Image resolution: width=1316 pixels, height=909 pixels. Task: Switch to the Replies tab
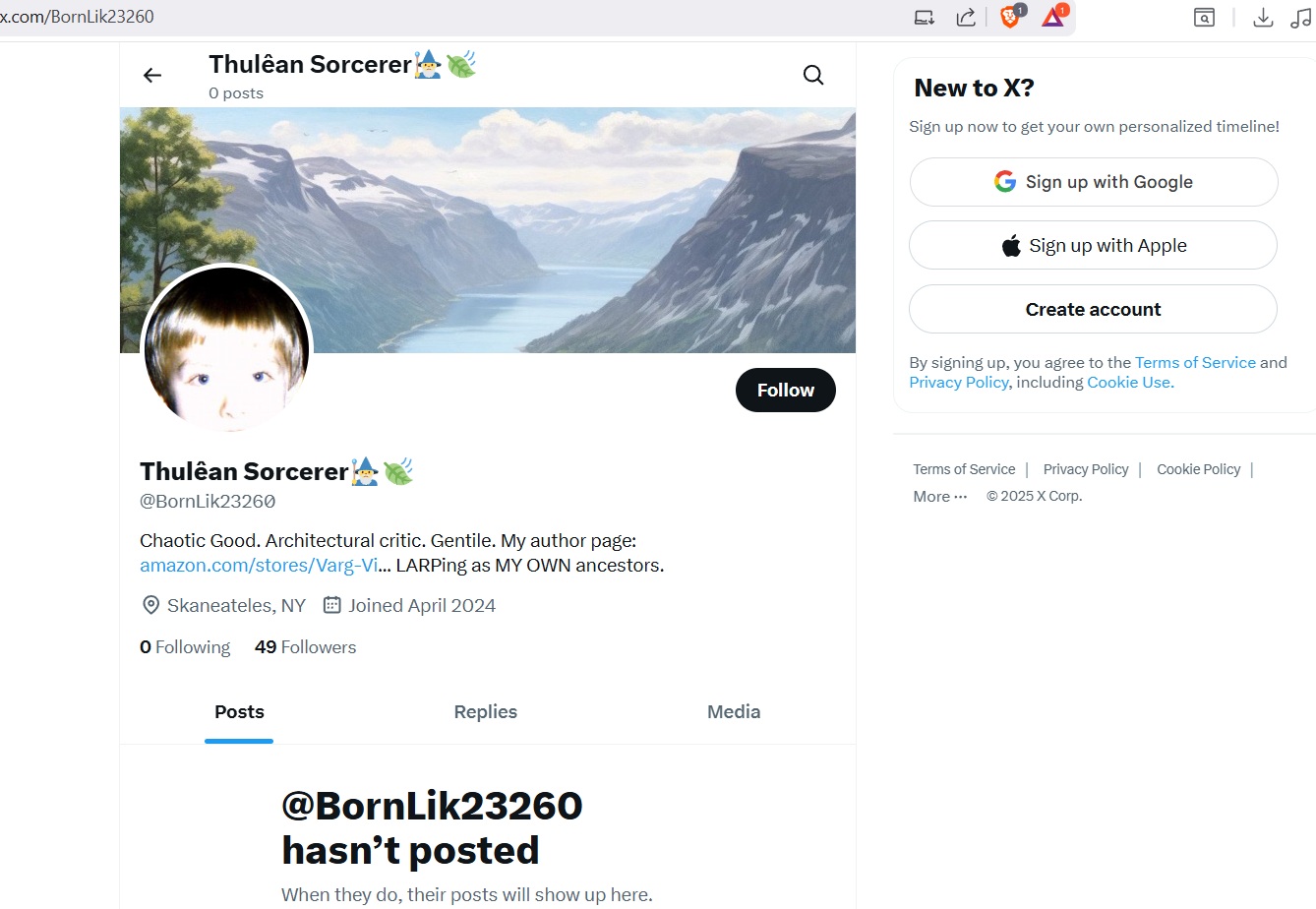(x=486, y=711)
